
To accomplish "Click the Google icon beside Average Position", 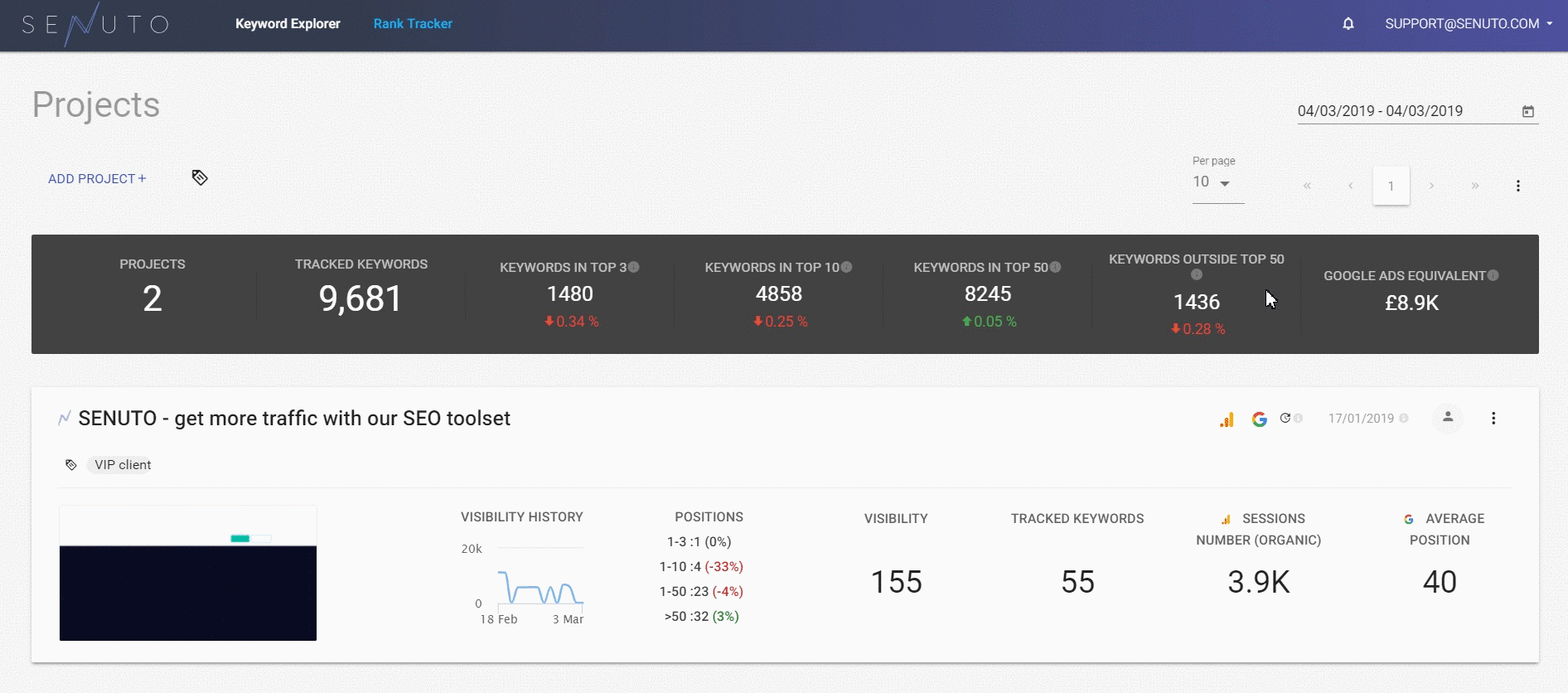I will pyautogui.click(x=1409, y=519).
